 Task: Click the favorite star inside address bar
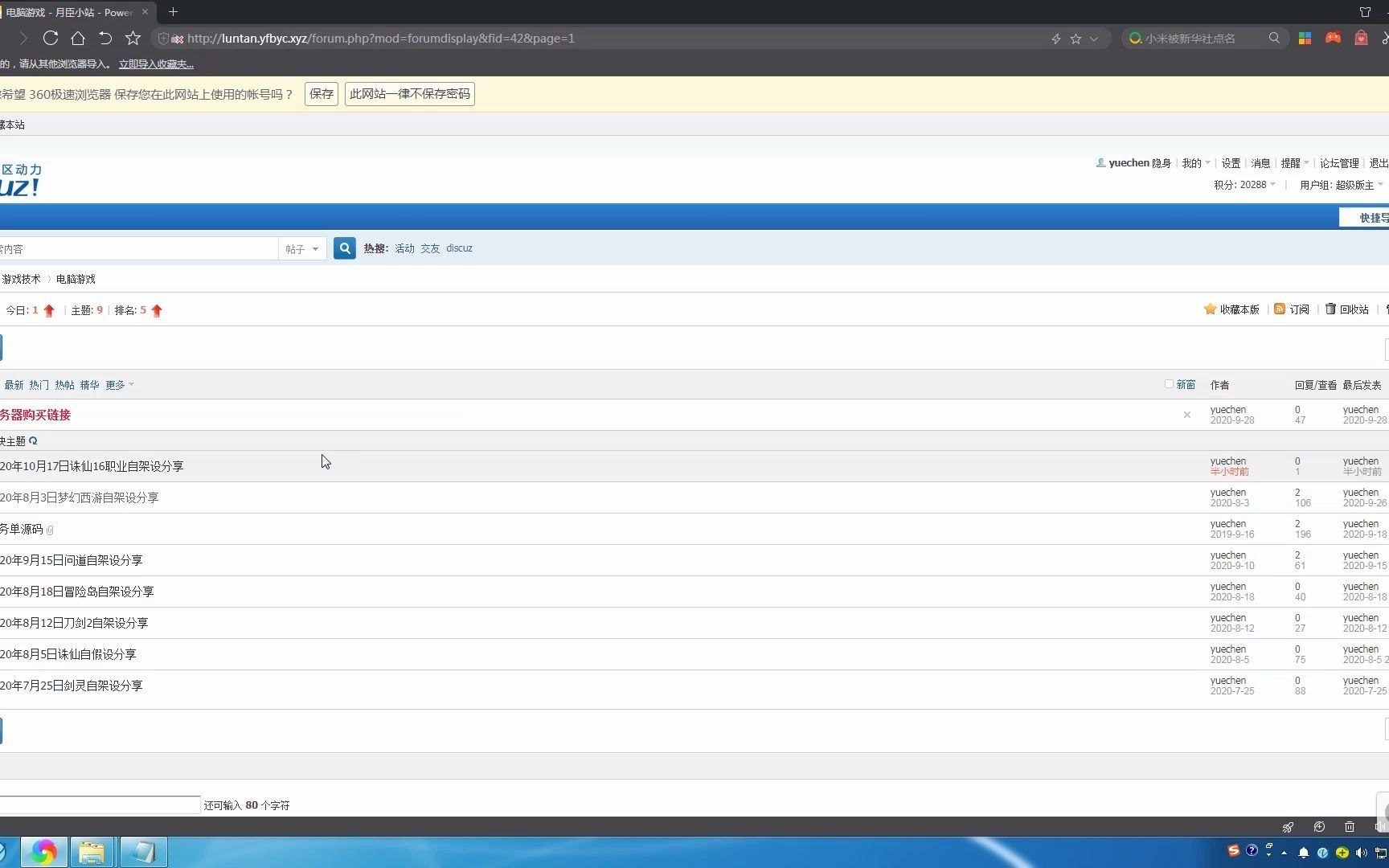(x=1076, y=39)
